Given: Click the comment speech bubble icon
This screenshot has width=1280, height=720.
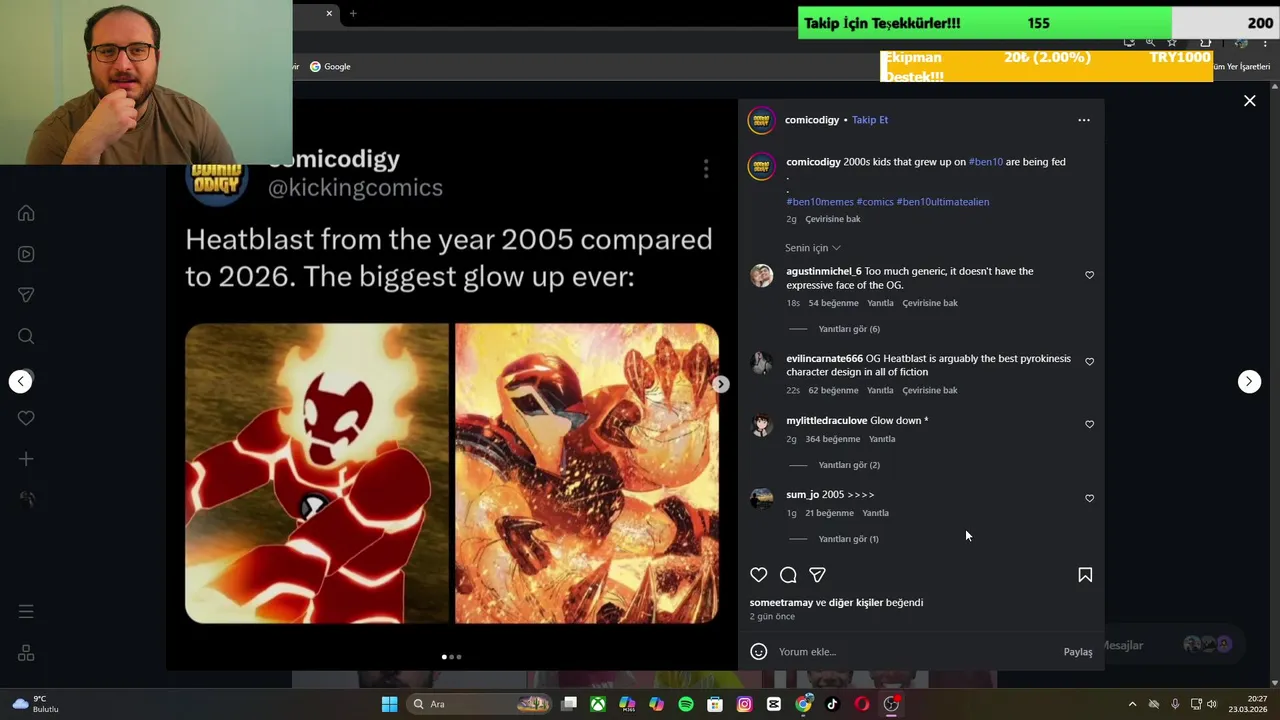Looking at the screenshot, I should point(788,575).
